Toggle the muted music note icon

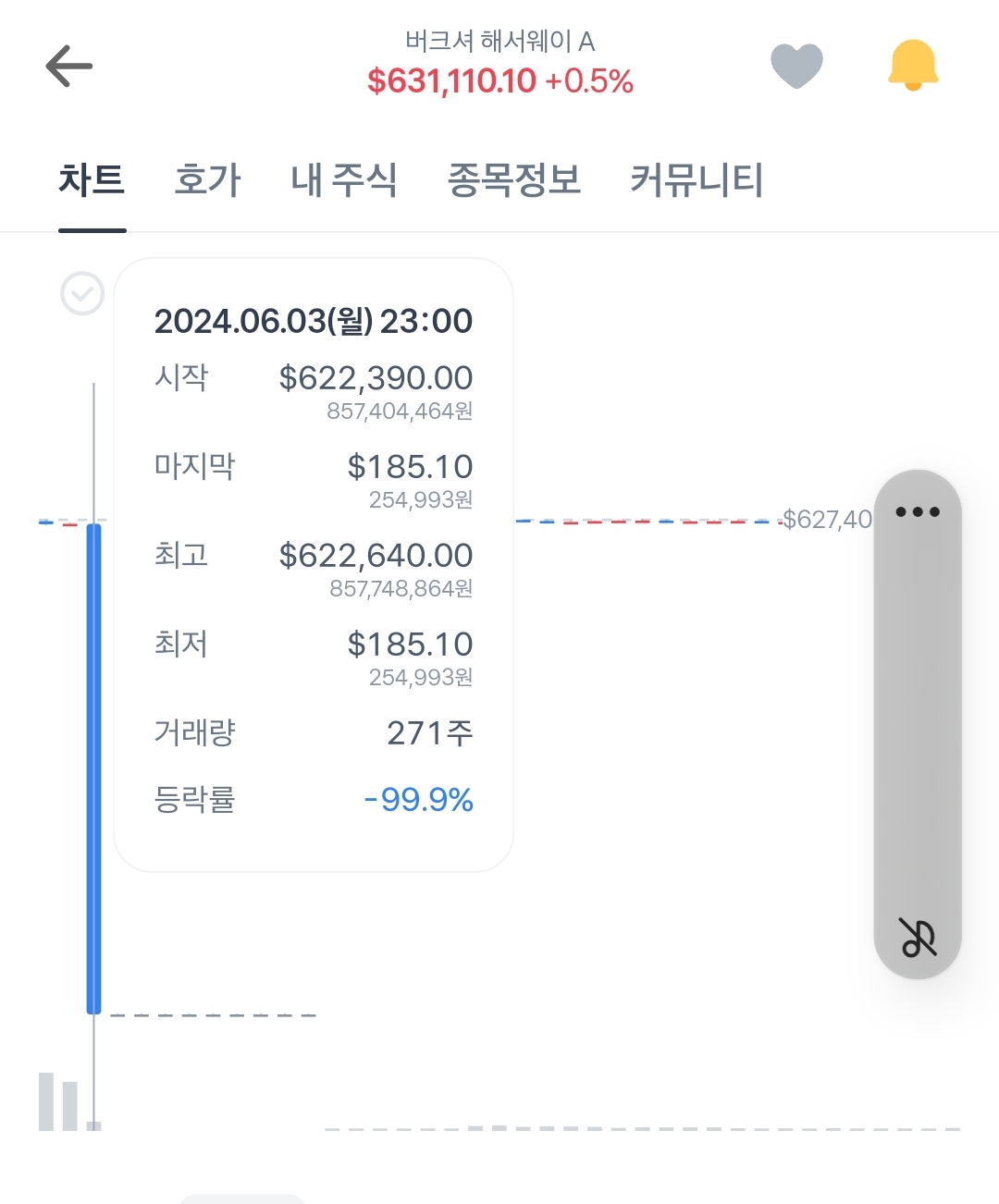[918, 937]
